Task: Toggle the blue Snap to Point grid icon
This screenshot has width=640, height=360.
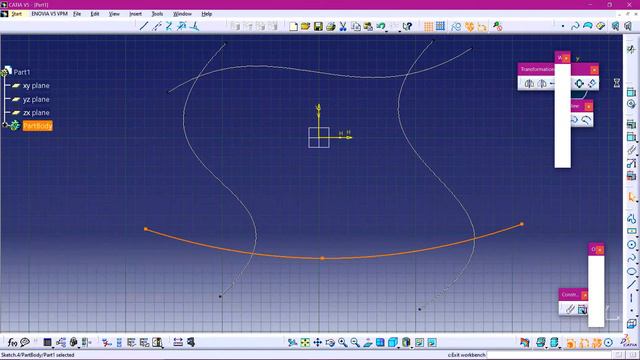Action: [440, 27]
